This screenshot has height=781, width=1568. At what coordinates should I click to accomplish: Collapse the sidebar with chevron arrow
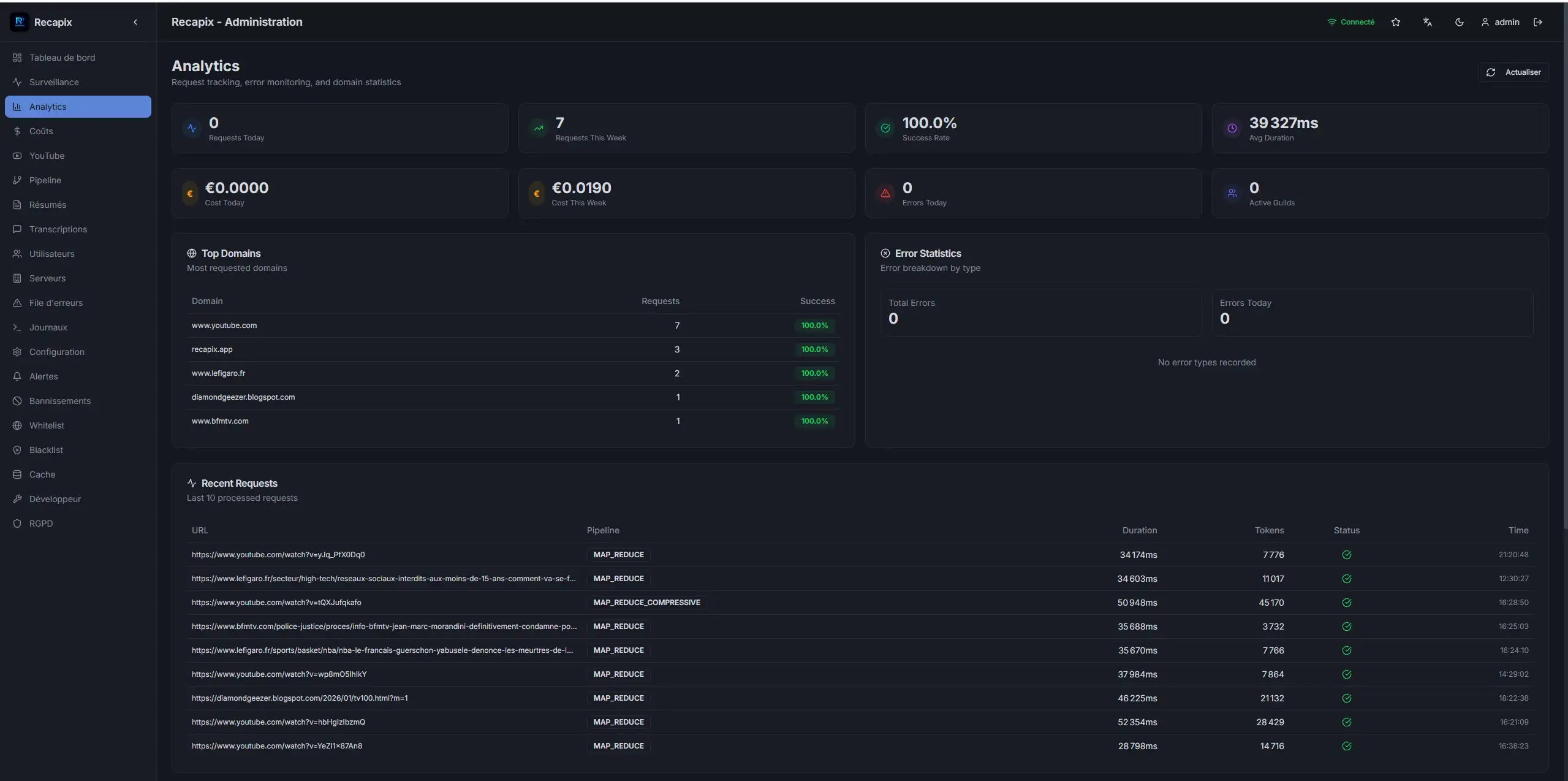(135, 22)
